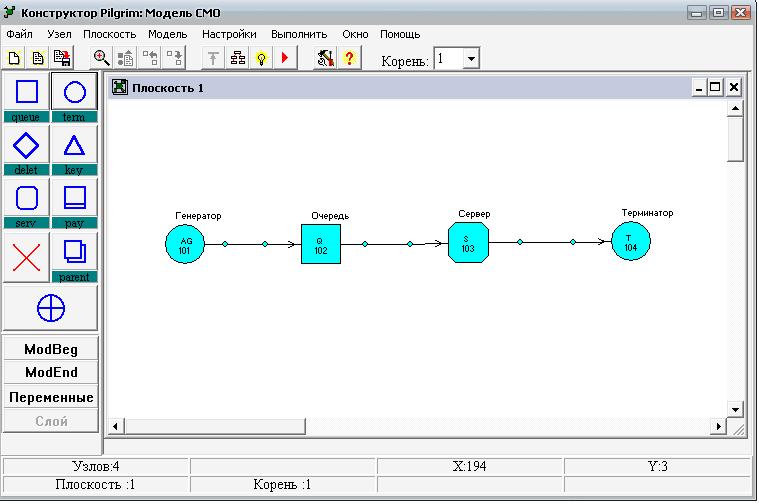Open the Выполнить menu
This screenshot has height=504, width=759.
[298, 34]
